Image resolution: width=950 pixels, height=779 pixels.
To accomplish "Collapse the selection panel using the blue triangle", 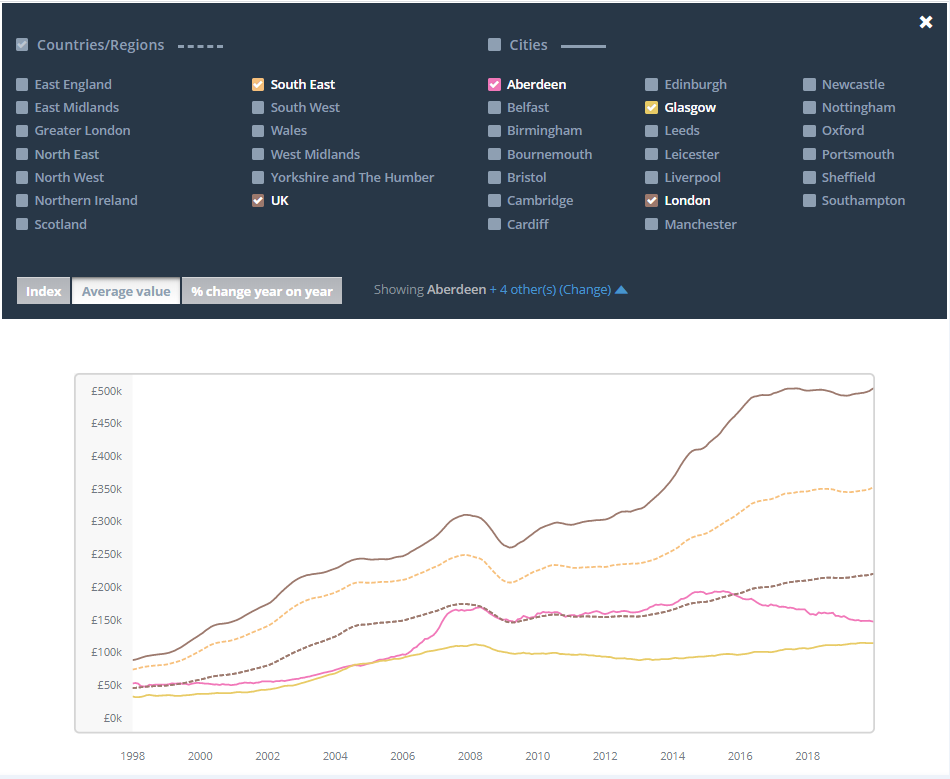I will (x=621, y=290).
